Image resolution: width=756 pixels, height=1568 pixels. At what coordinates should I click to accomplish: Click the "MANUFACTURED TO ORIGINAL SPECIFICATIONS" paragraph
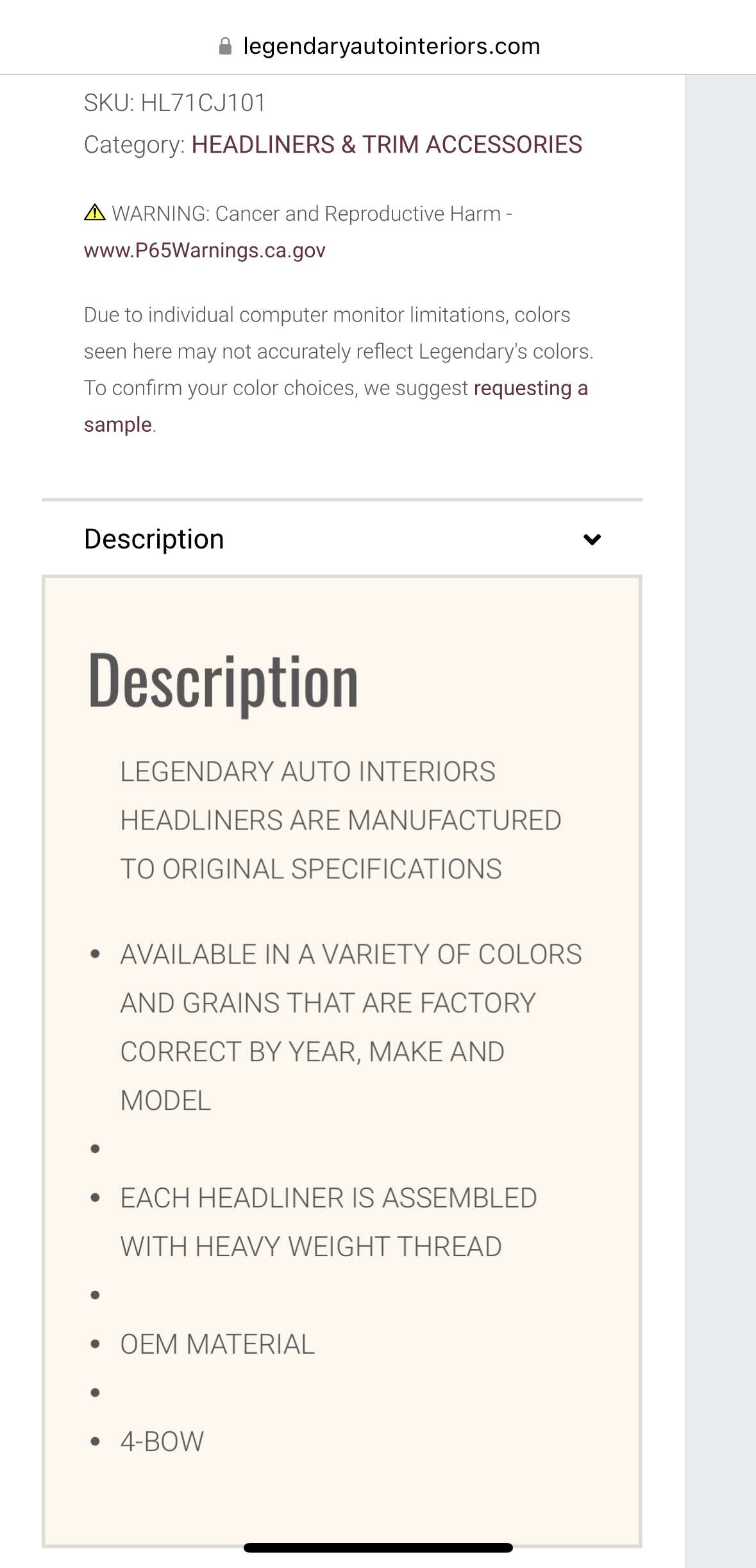[x=340, y=821]
